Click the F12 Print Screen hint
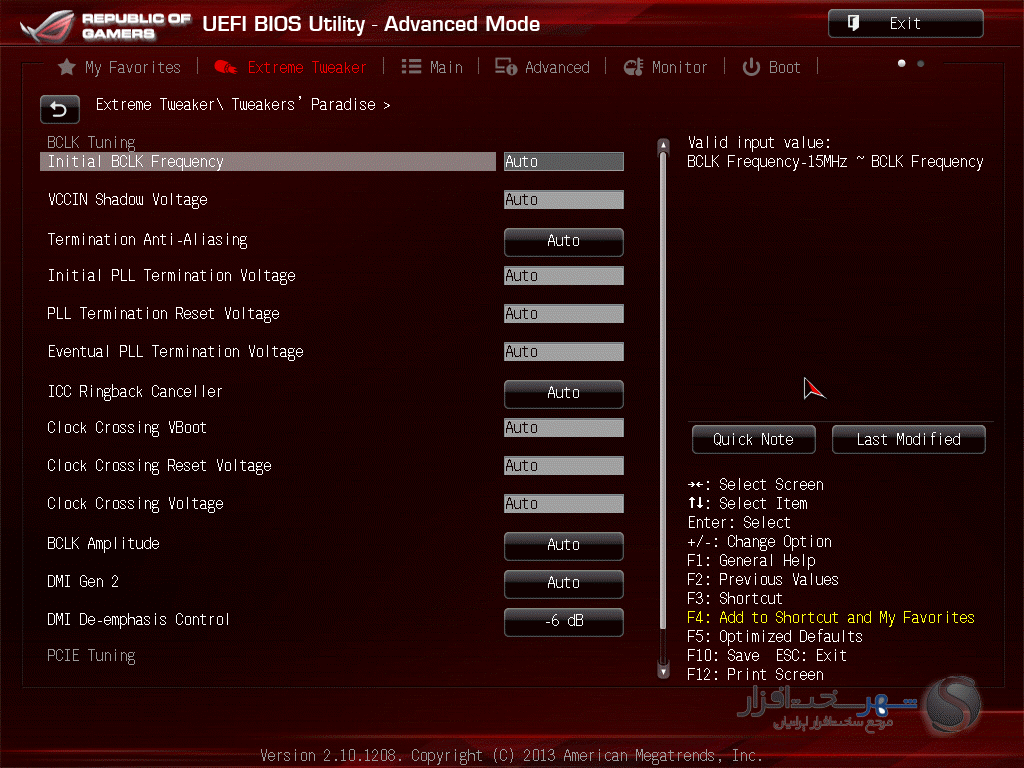 (756, 675)
